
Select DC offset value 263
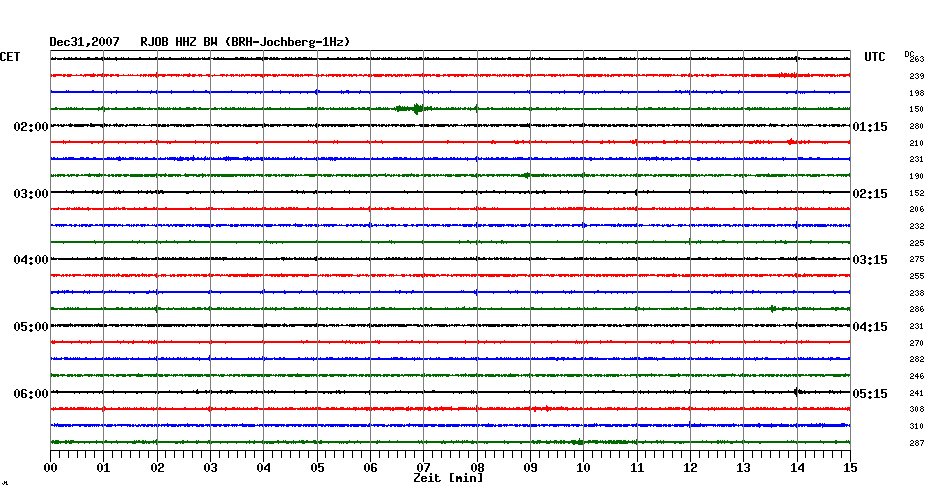pyautogui.click(x=917, y=59)
